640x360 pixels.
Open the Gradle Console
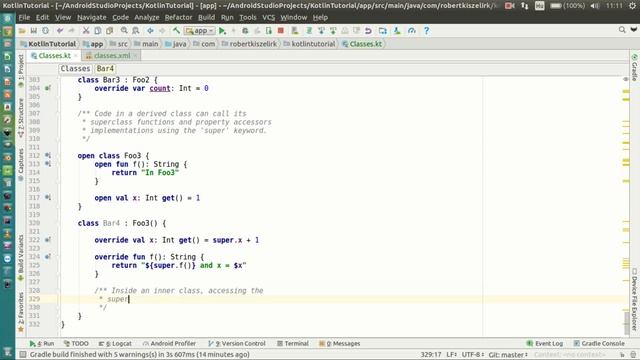(599, 344)
